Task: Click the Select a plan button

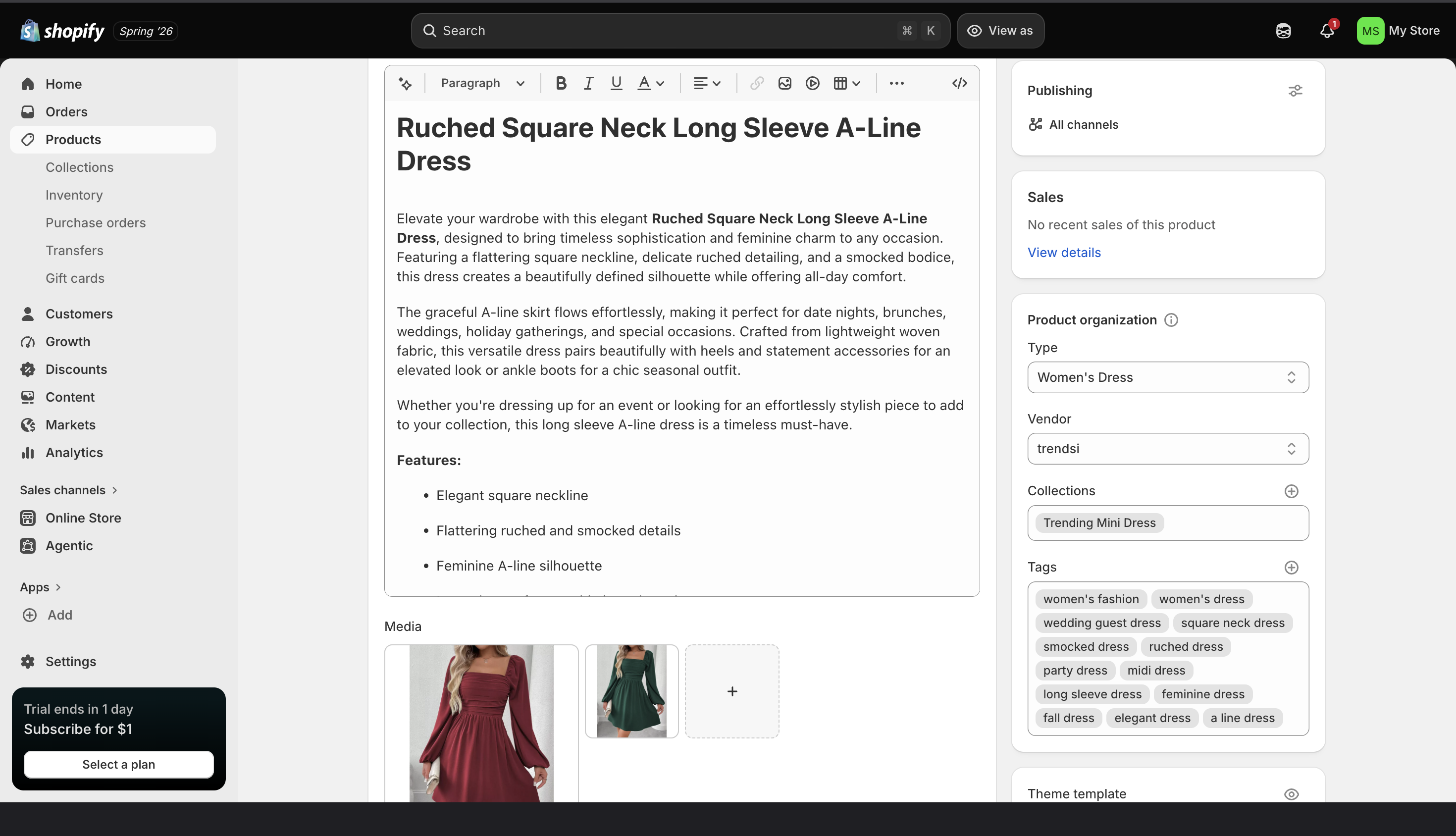Action: [118, 764]
